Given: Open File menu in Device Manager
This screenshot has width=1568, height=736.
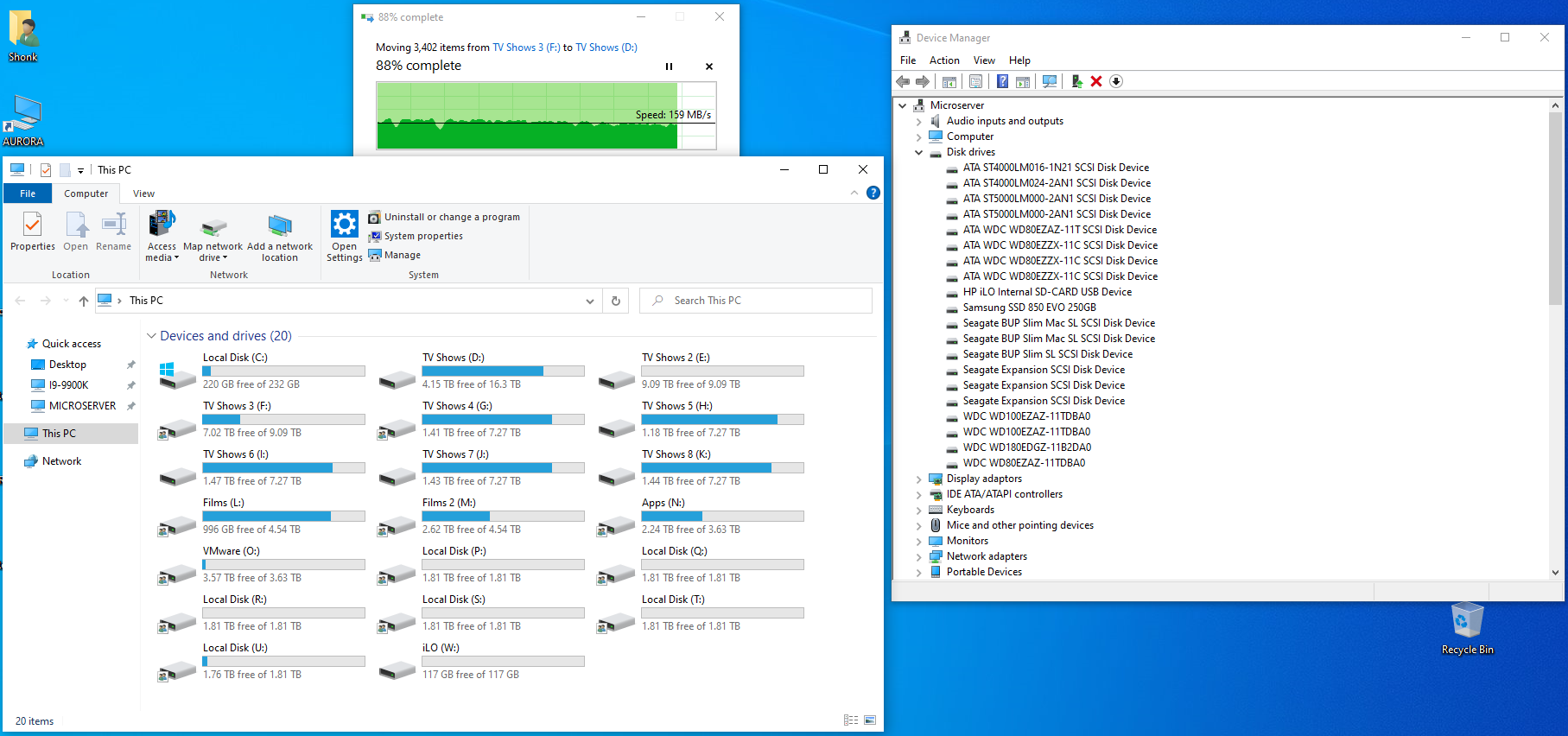Looking at the screenshot, I should click(908, 60).
